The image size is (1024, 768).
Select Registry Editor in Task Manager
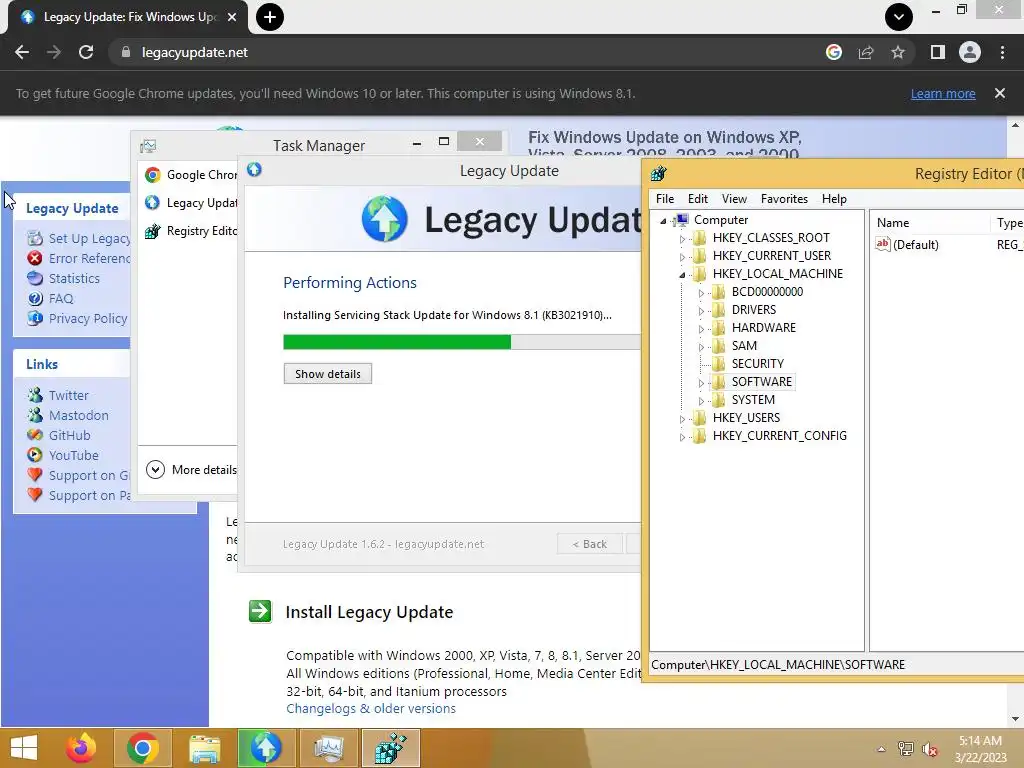click(x=190, y=231)
